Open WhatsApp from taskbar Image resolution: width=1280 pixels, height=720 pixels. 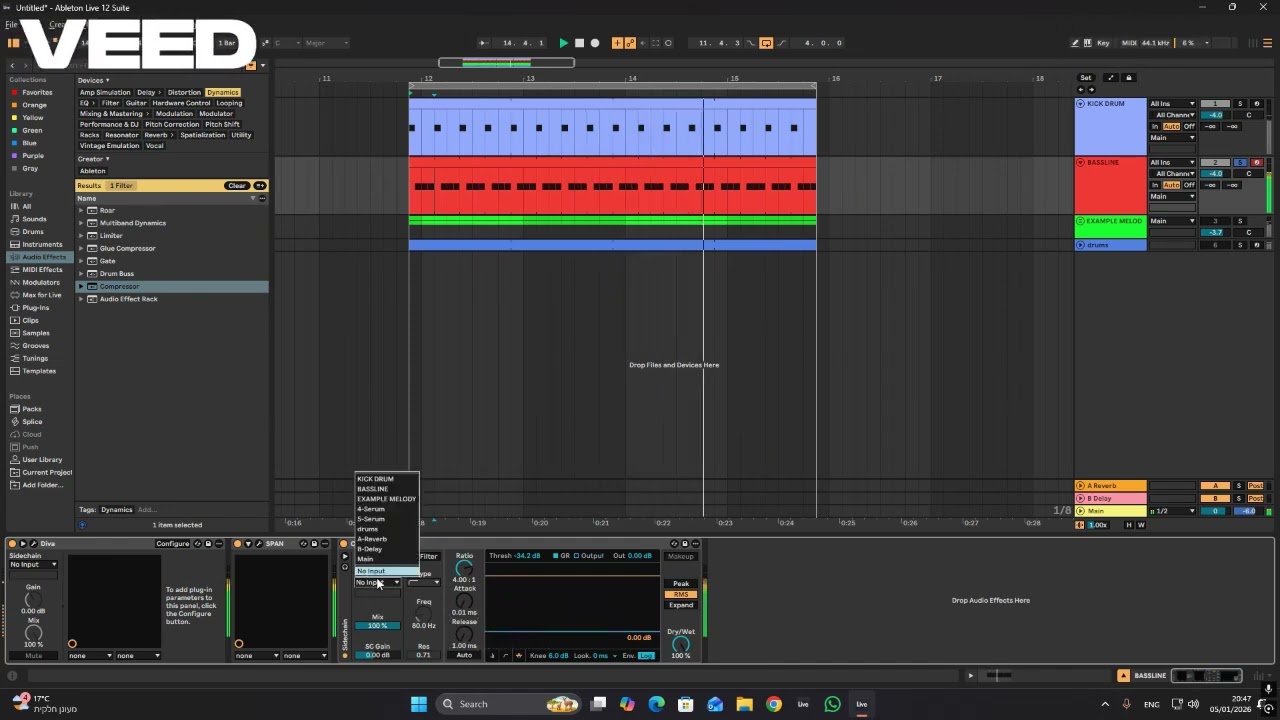point(832,704)
